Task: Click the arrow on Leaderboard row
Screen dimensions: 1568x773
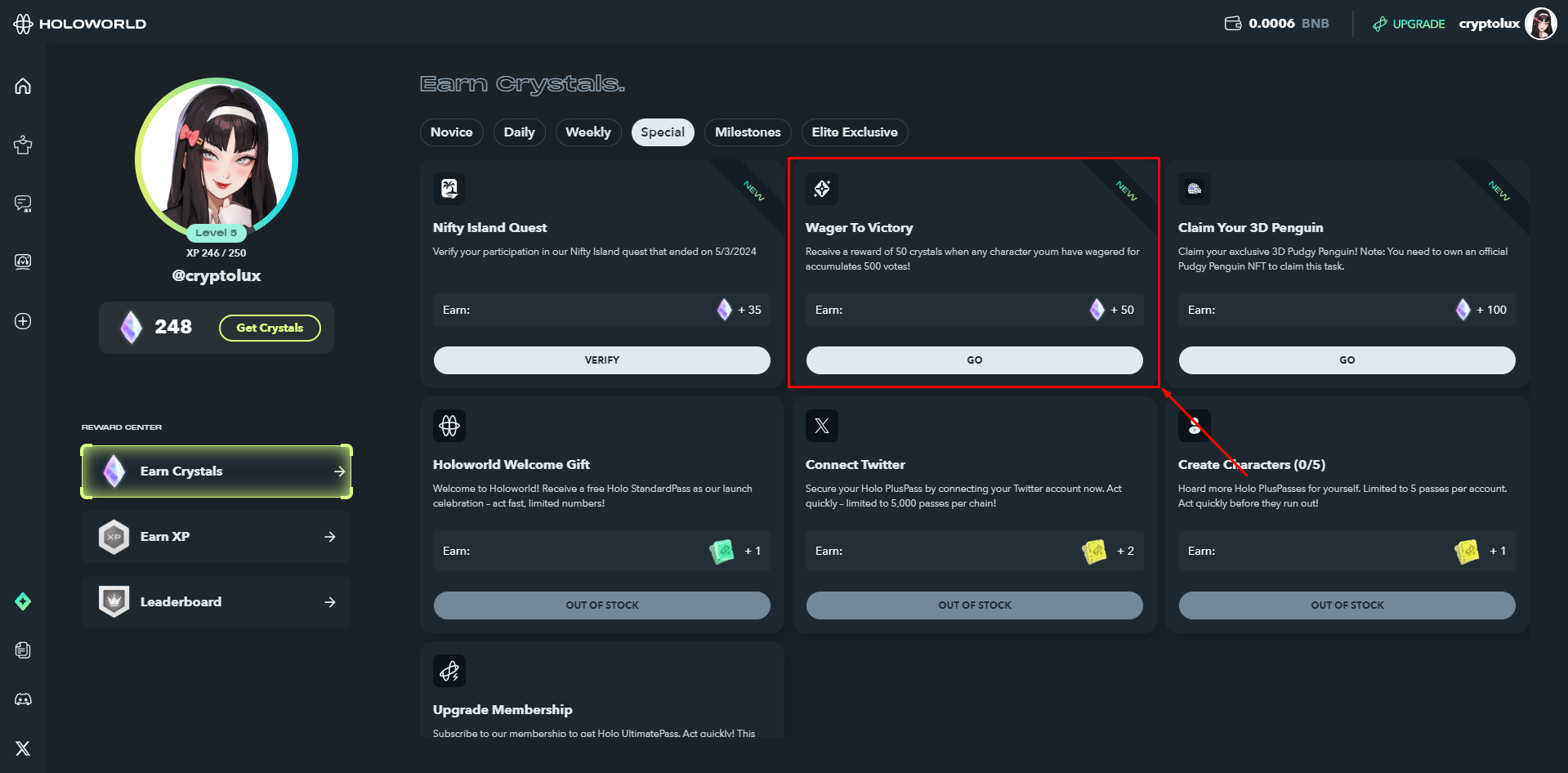Action: point(330,602)
